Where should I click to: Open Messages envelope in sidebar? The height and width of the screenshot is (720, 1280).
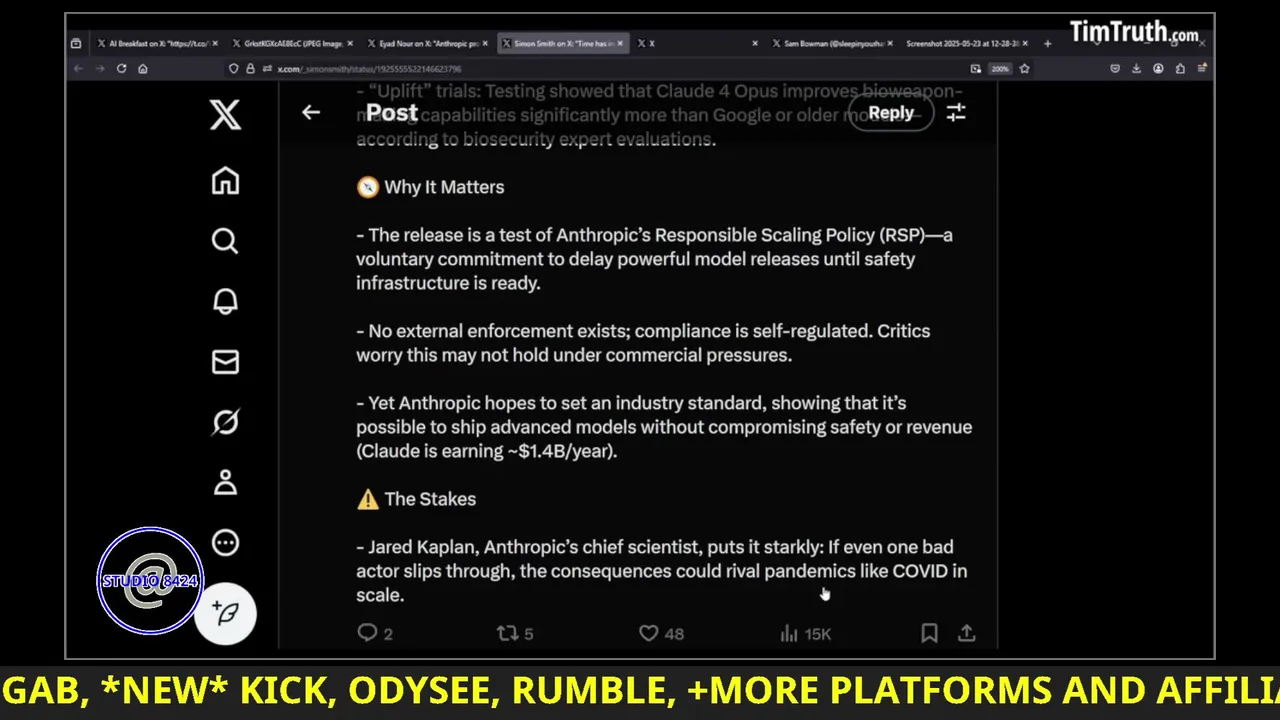pos(225,362)
